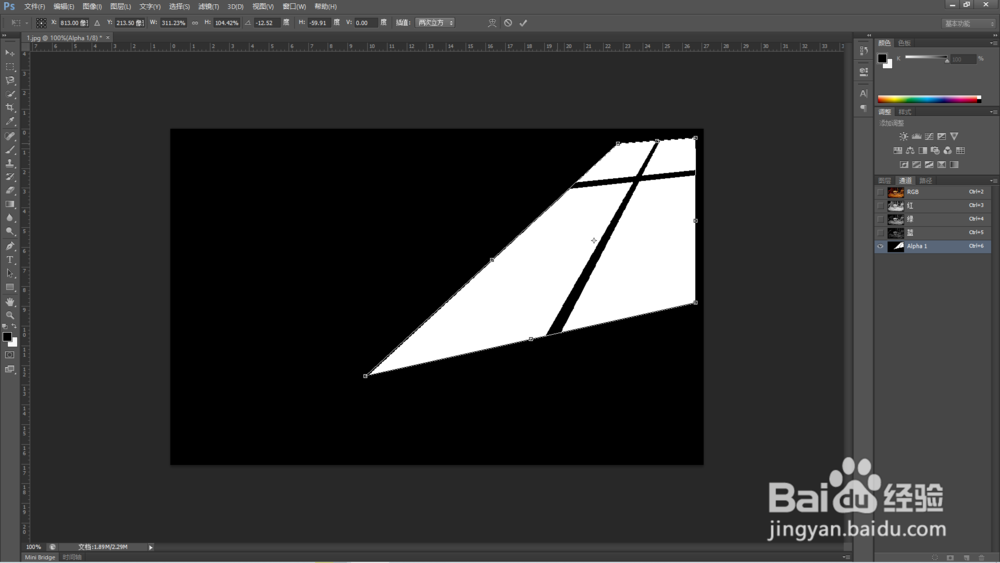Image resolution: width=1000 pixels, height=563 pixels.
Task: Open the History panel icon
Action: [x=864, y=50]
